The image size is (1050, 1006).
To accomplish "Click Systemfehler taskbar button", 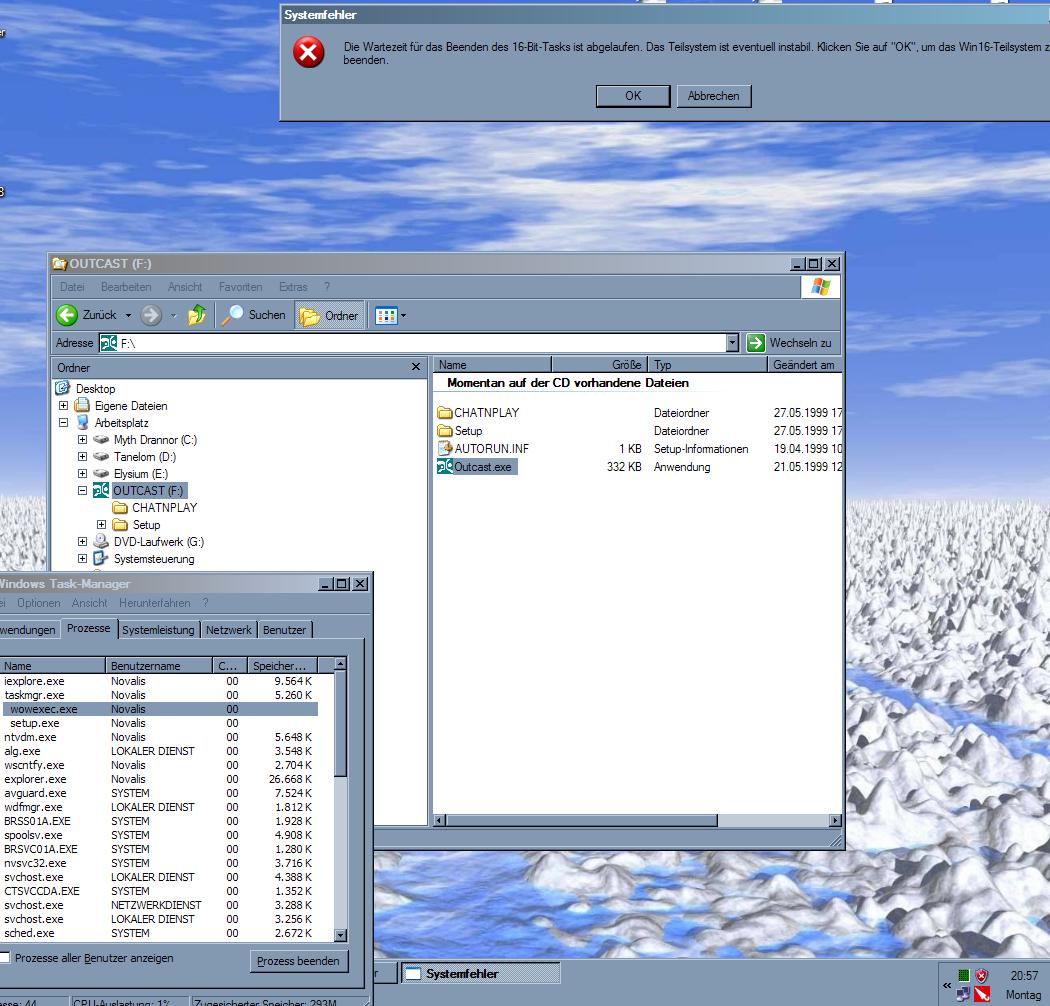I will pyautogui.click(x=480, y=973).
